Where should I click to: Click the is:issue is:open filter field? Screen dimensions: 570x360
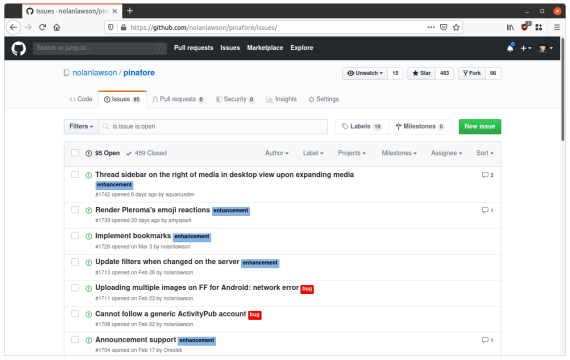(x=213, y=127)
